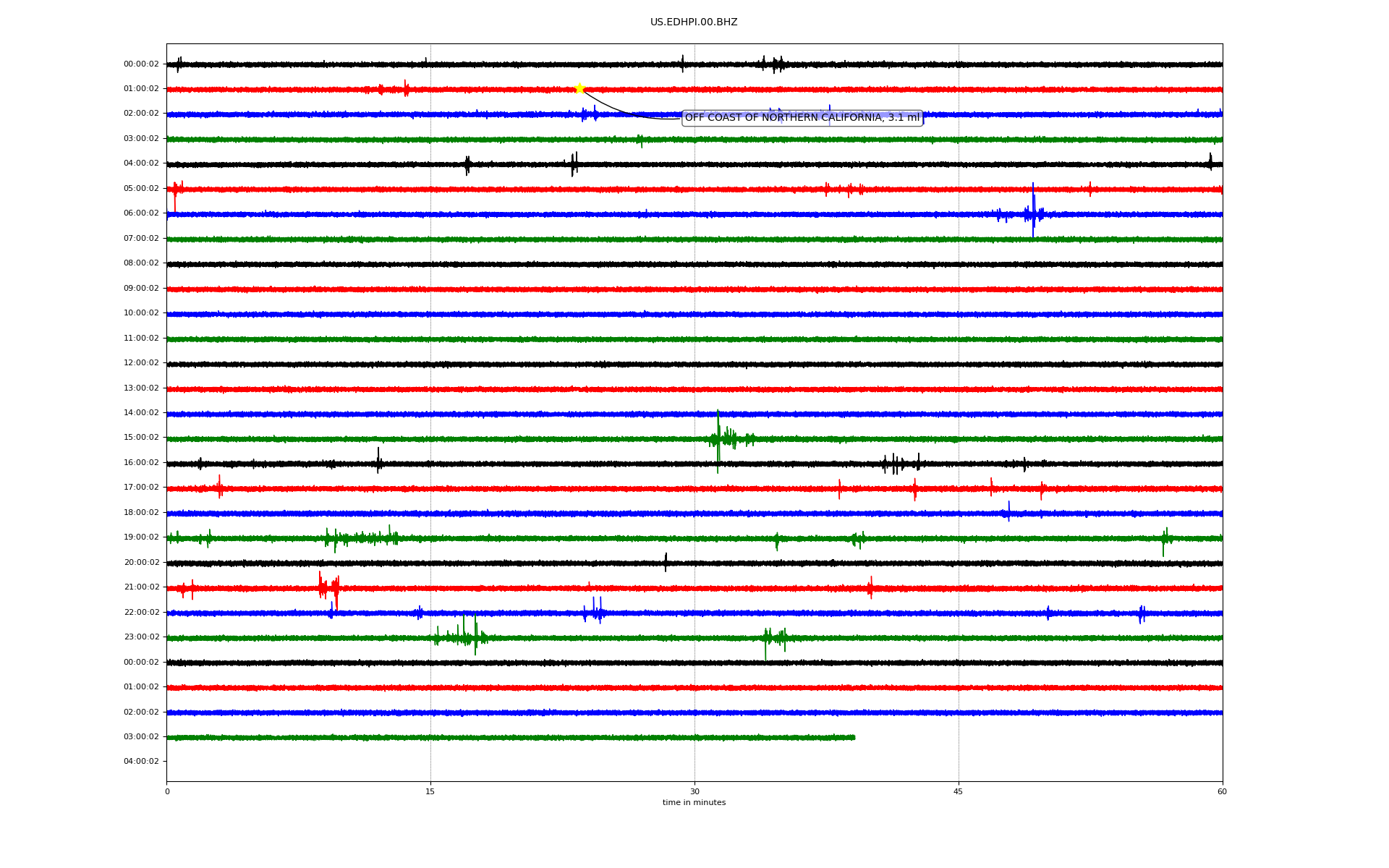Click the 11:00:02 row label

(141, 339)
